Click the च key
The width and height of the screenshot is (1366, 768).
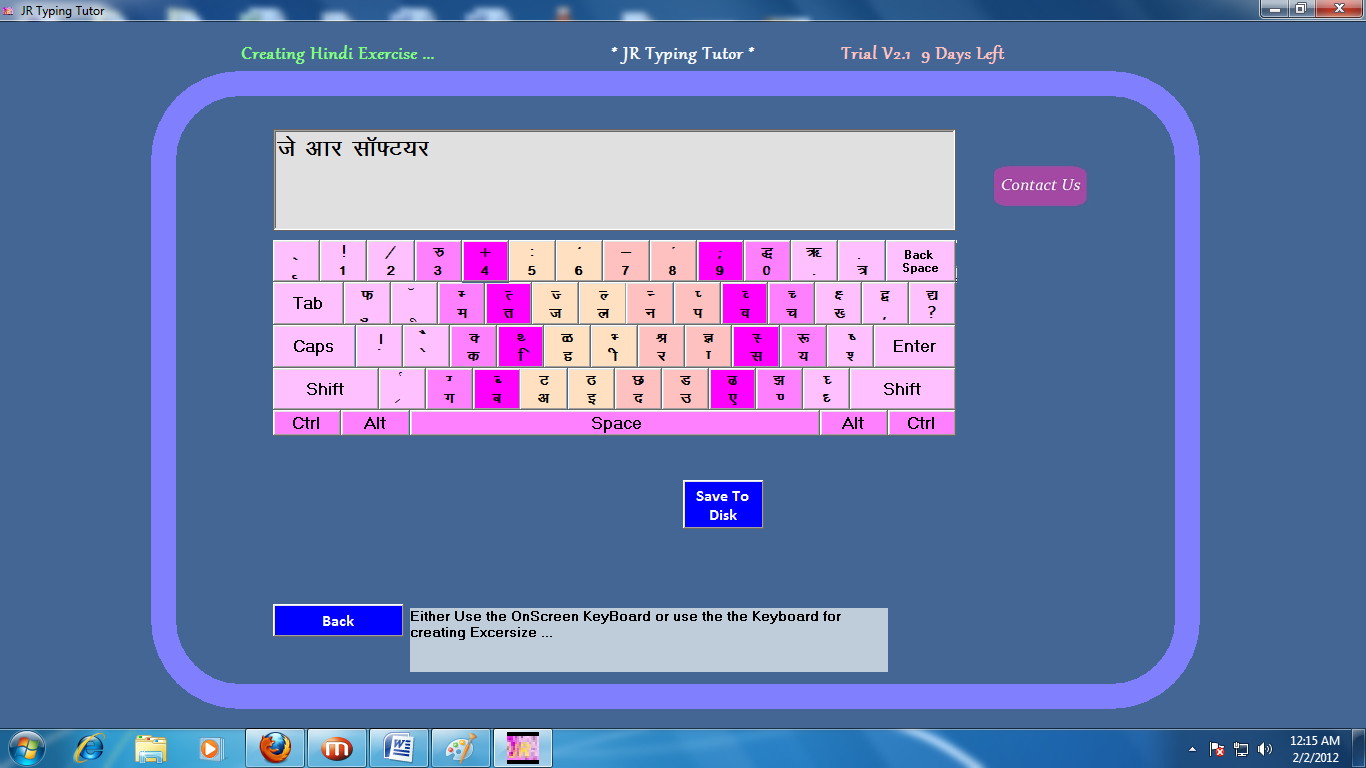(790, 303)
